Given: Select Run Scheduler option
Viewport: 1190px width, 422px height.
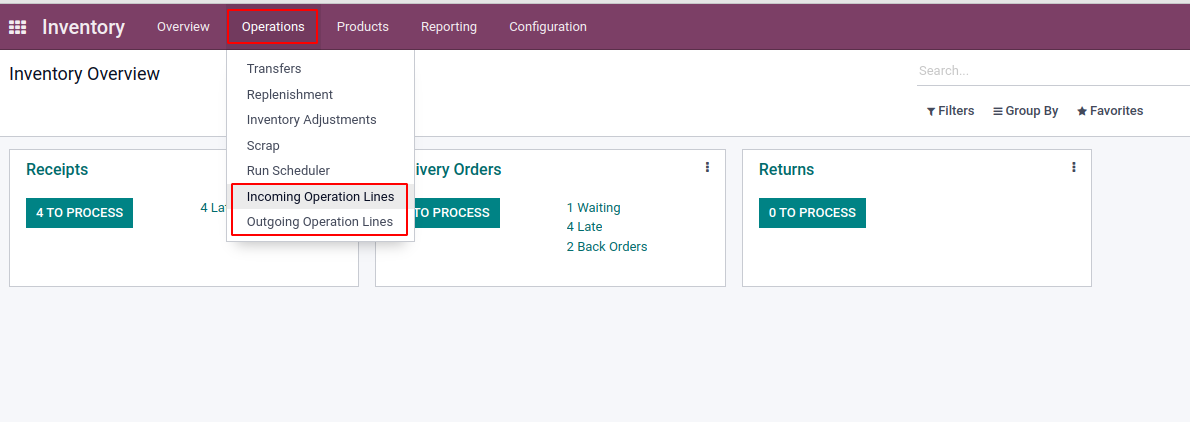Looking at the screenshot, I should tap(288, 171).
